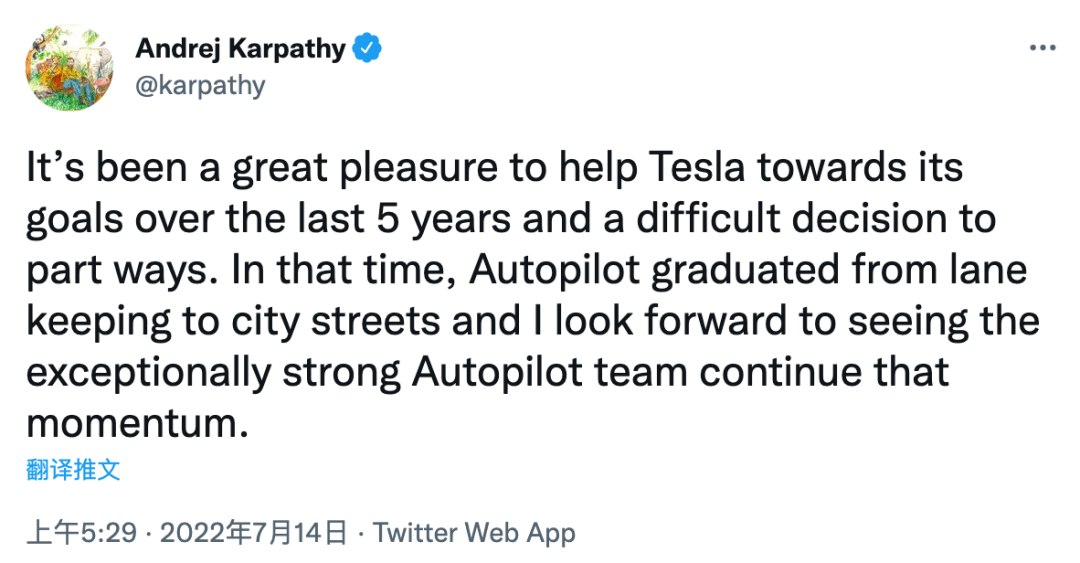This screenshot has height=563, width=1080.
Task: Click the word keeping in the tweet
Action: 98,322
